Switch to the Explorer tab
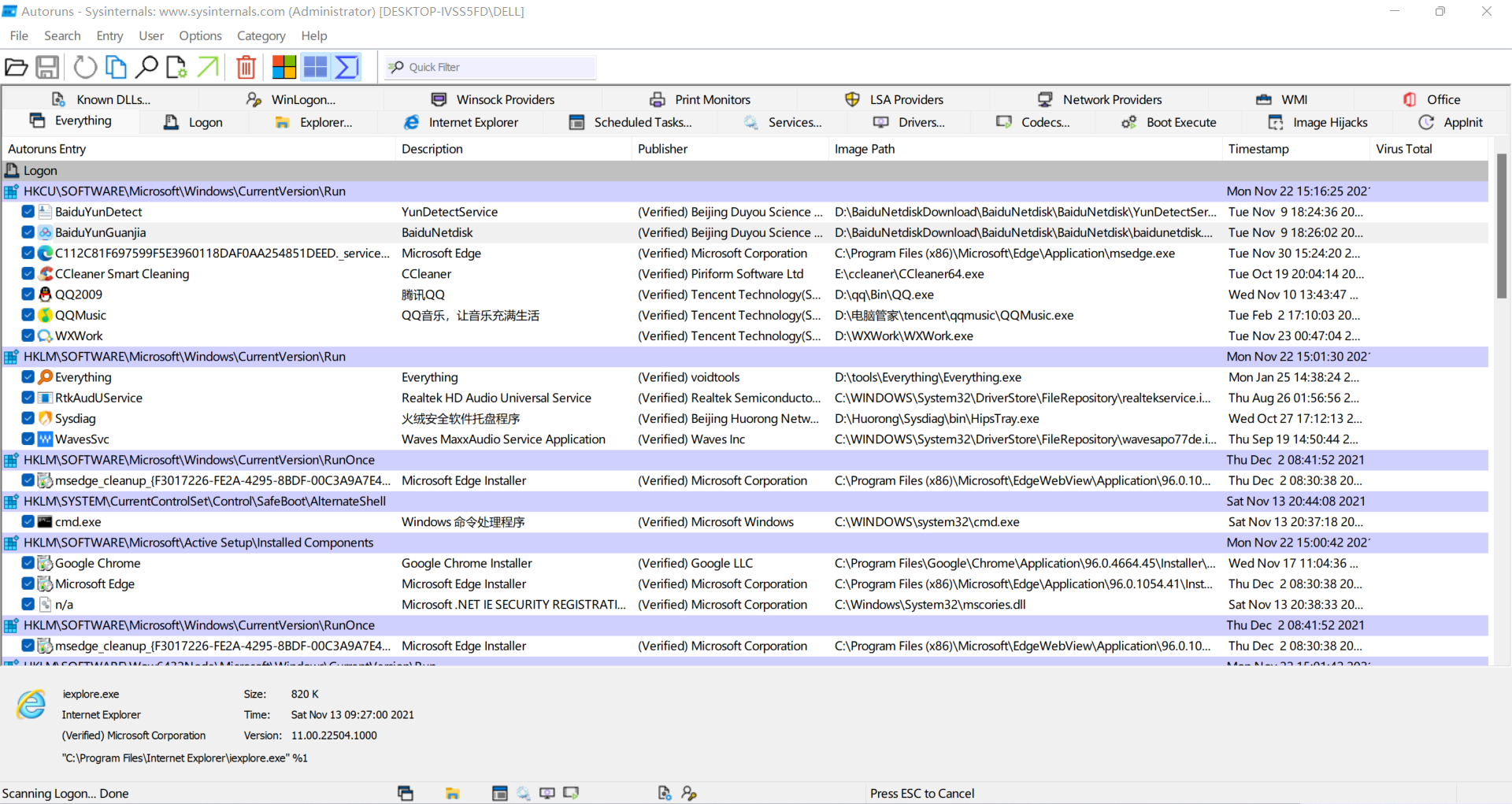Screen dimensions: 1512x804 313,122
